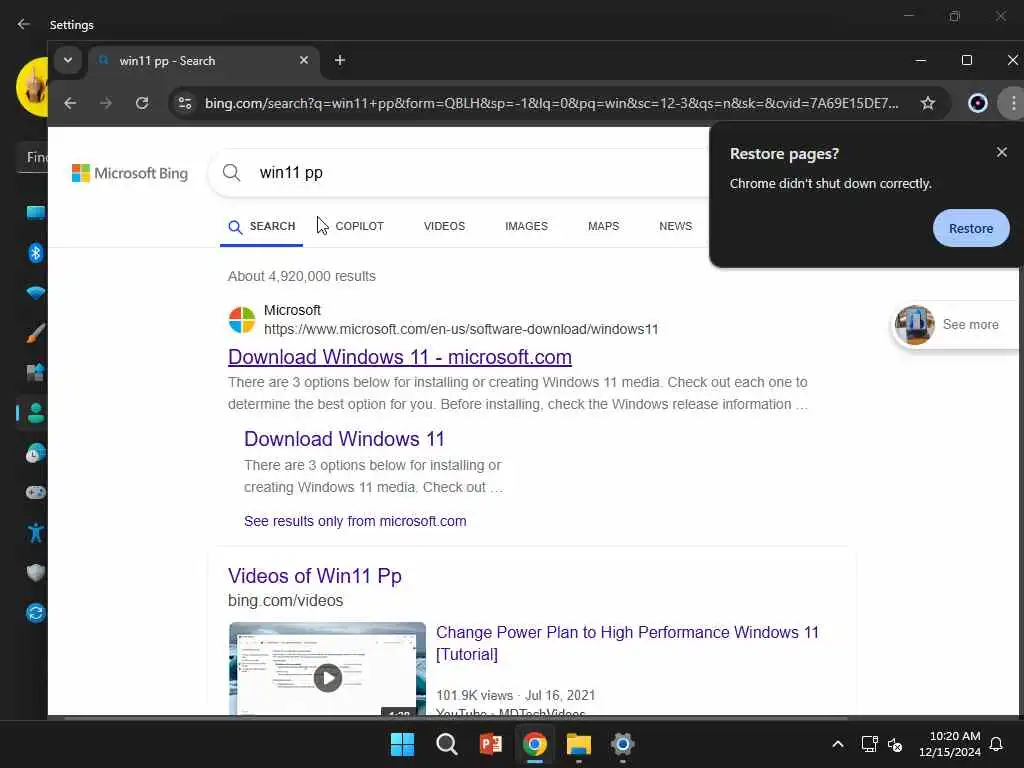Bookmark this page with the star icon
Viewport: 1024px width, 768px height.
pos(927,103)
